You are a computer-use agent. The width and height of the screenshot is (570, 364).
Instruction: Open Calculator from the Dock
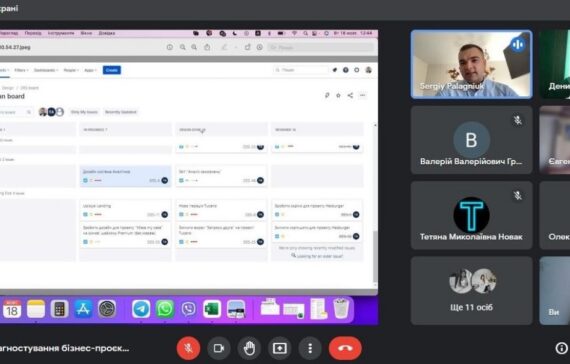59,309
